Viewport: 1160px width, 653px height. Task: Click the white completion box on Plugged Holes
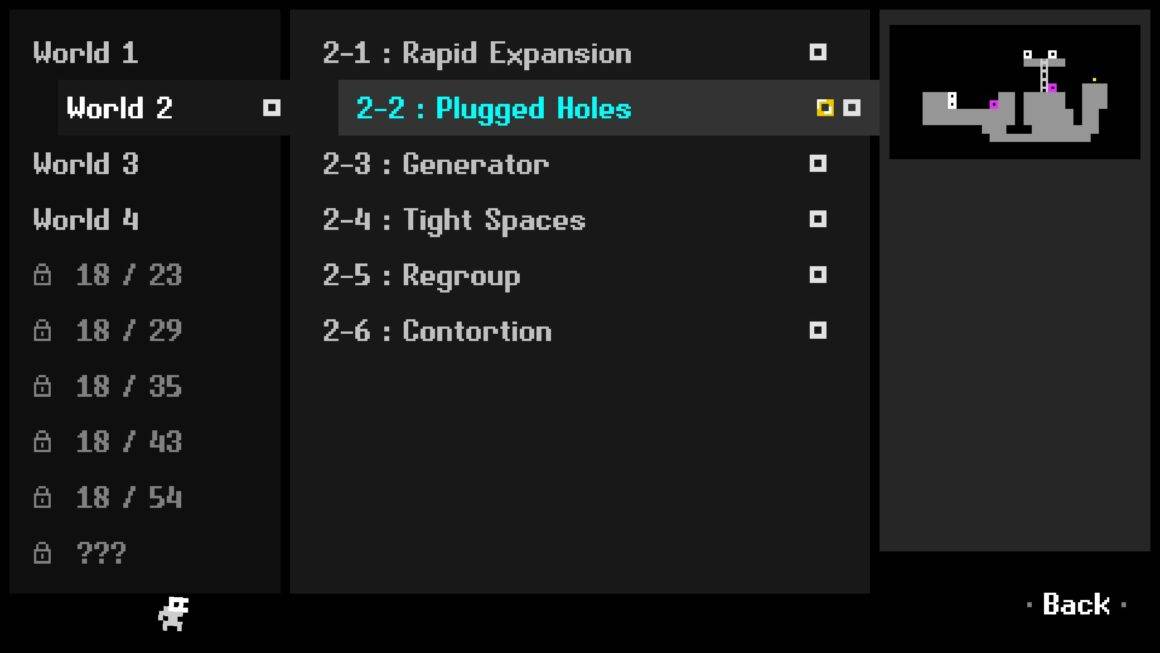click(852, 108)
